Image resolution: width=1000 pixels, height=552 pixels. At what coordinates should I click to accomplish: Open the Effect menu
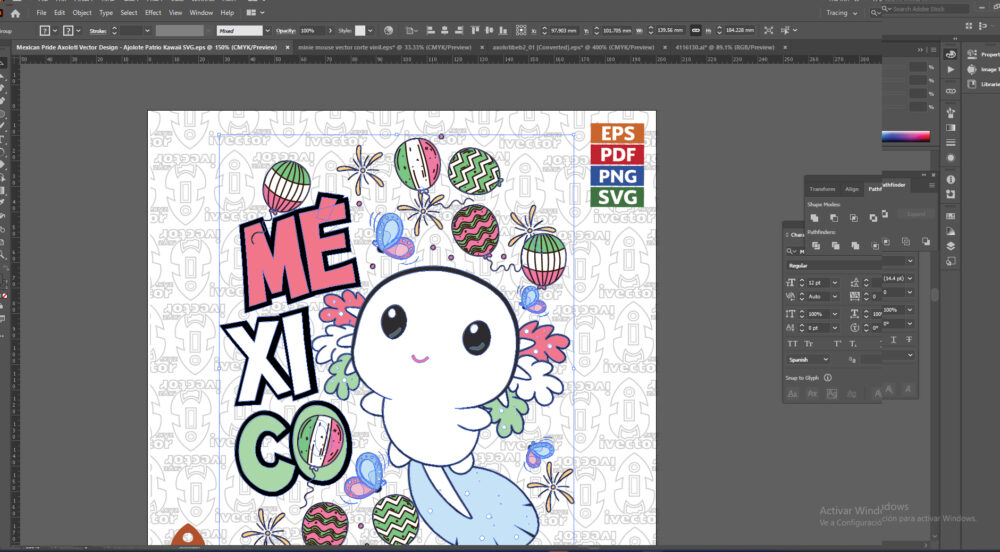[x=153, y=13]
